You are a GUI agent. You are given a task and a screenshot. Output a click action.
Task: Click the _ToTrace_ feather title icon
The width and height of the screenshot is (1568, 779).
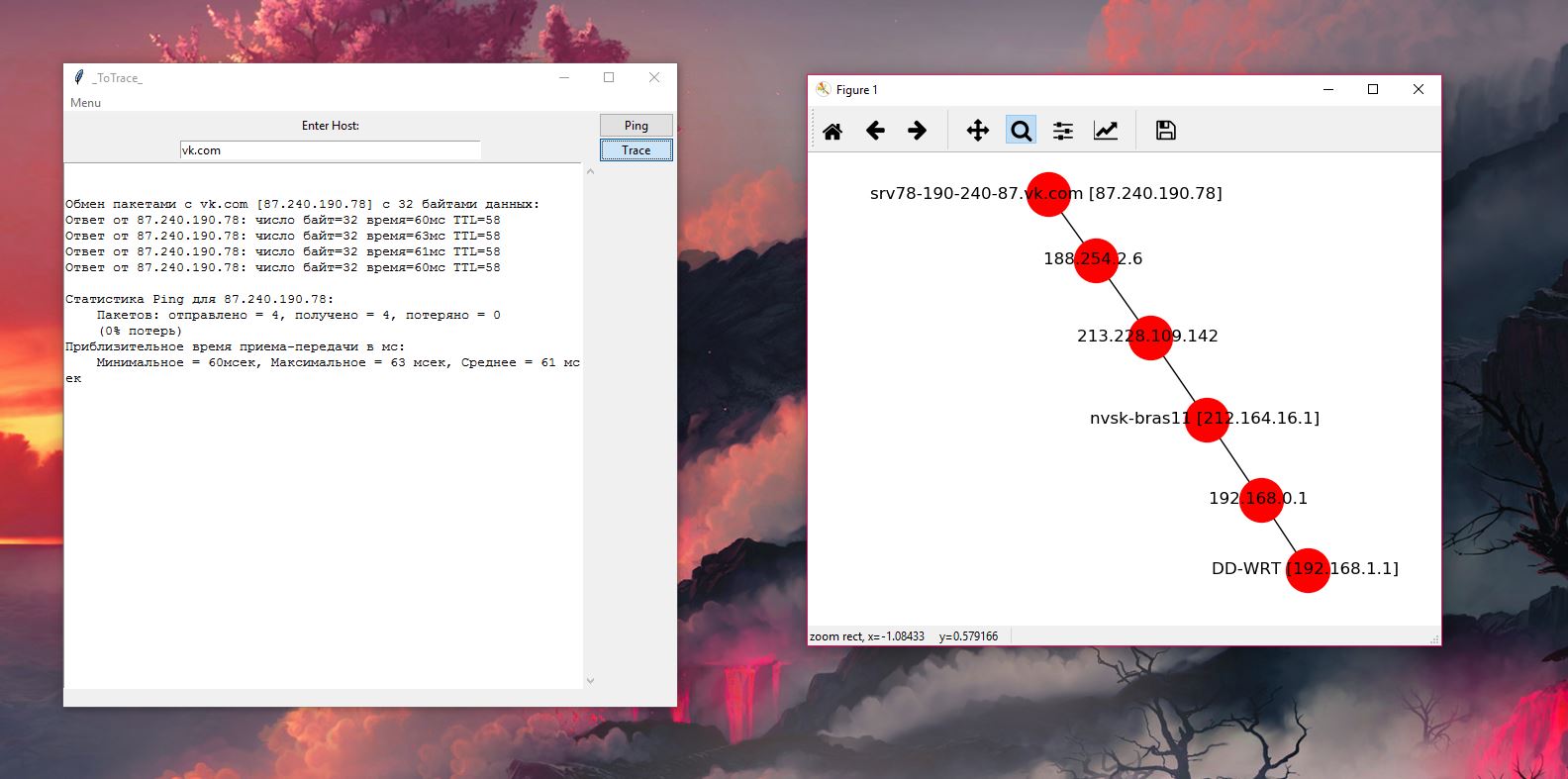point(79,77)
